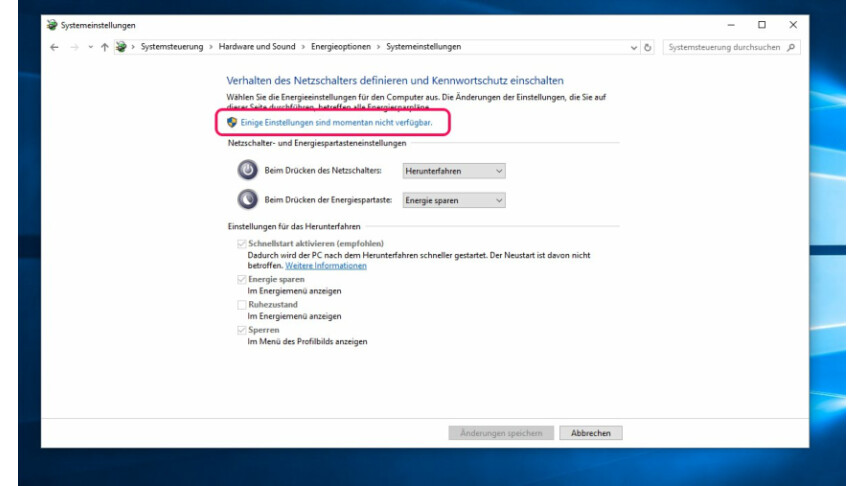Expand chevron after Hardware und Sound

pyautogui.click(x=303, y=47)
